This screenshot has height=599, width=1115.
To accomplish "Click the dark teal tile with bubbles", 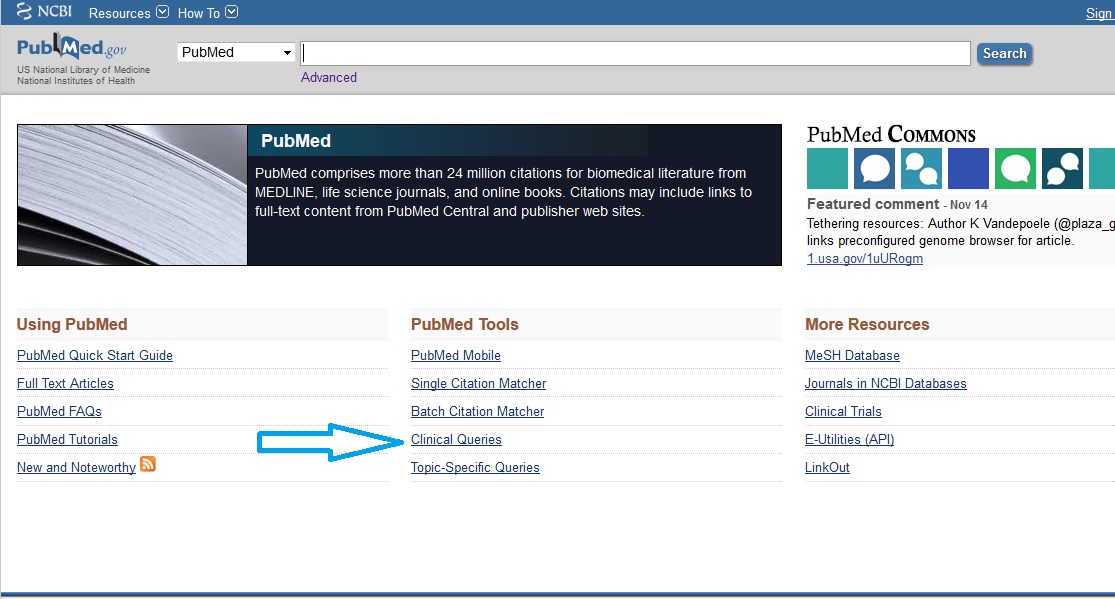I will point(1062,169).
